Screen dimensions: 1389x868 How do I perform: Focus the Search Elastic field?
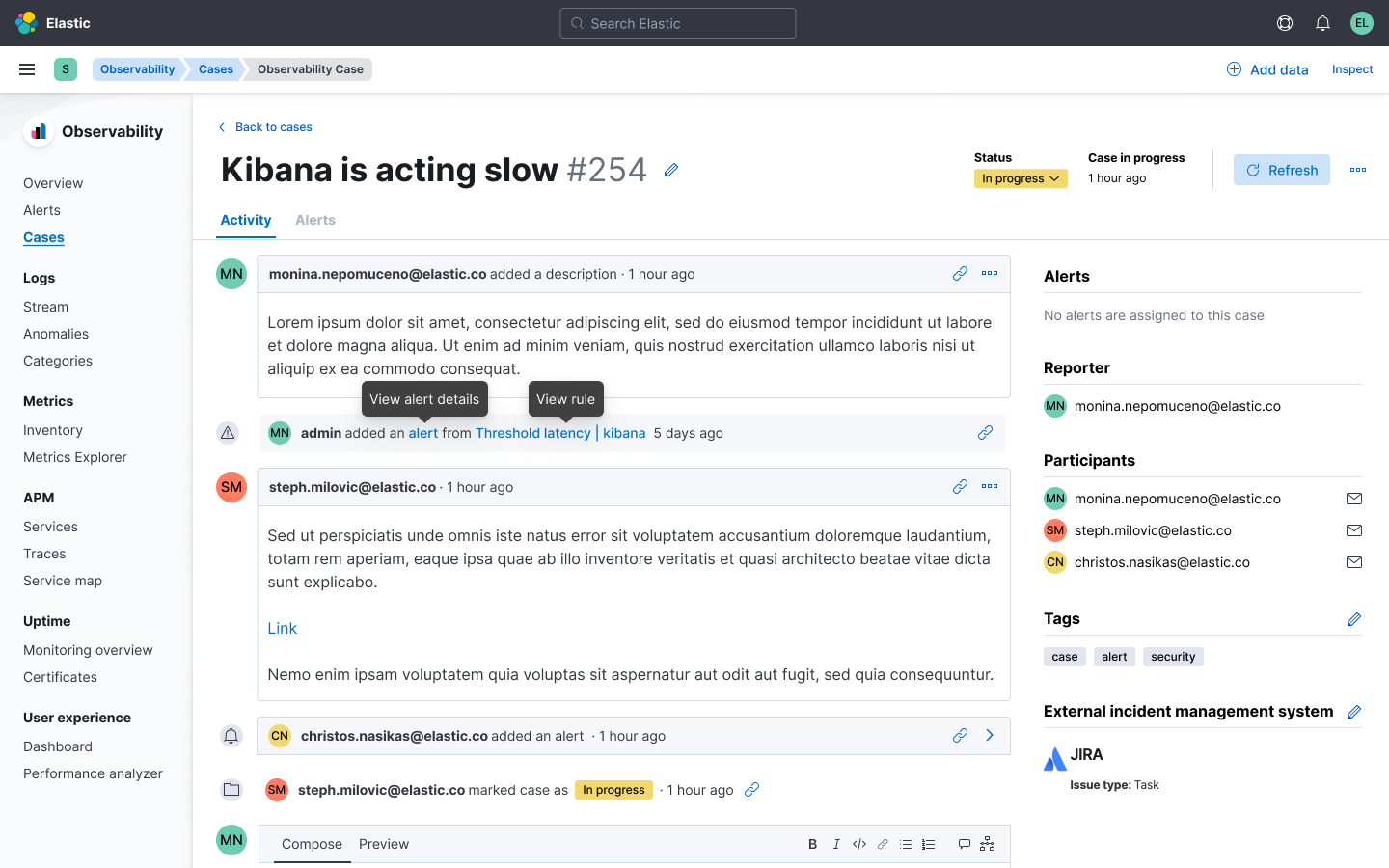coord(678,23)
